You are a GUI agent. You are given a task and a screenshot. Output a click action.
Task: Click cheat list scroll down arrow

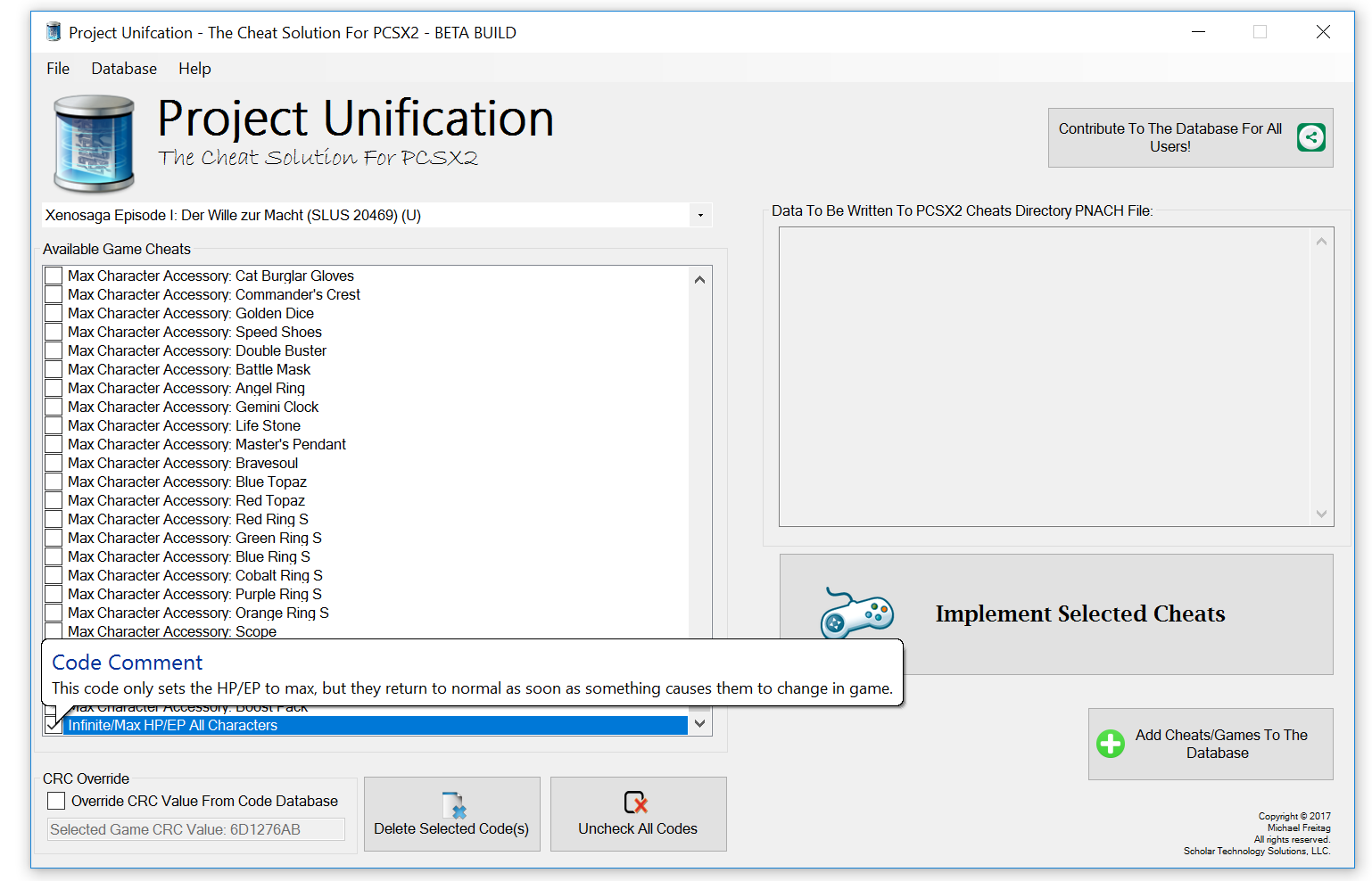(700, 723)
